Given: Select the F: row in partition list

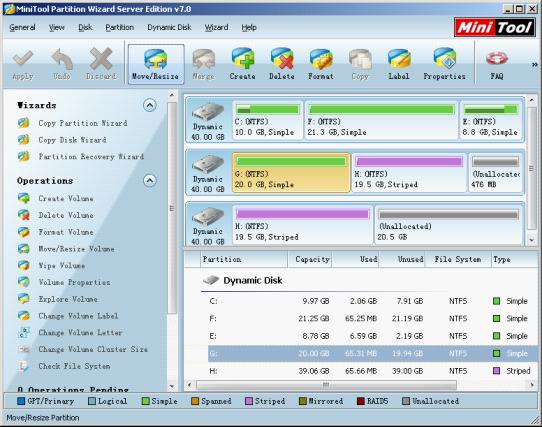Looking at the screenshot, I should pos(373,318).
